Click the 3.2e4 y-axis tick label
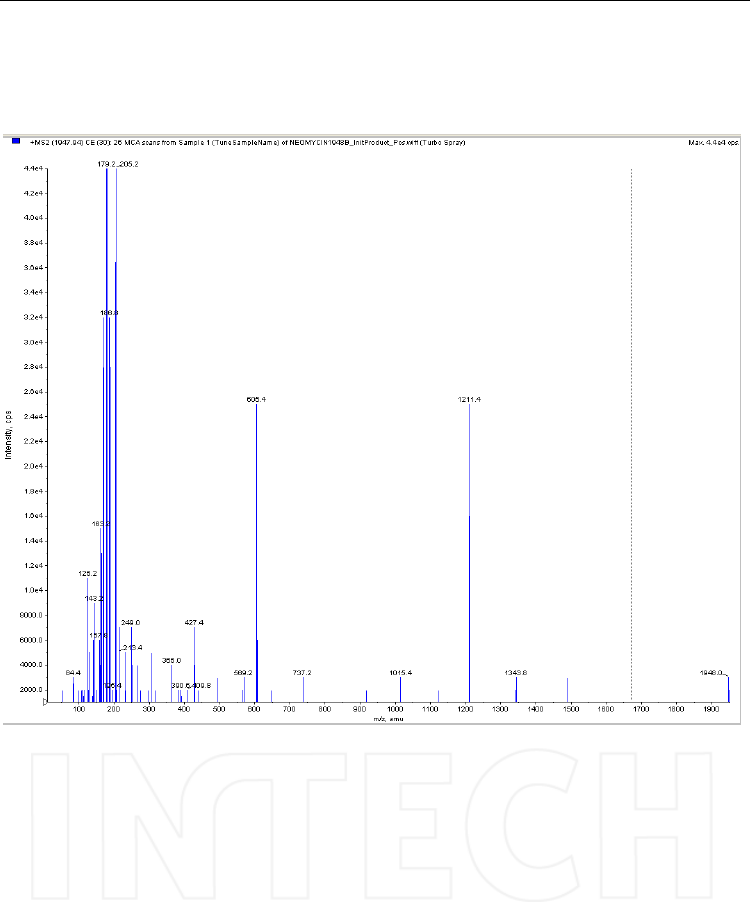The image size is (750, 902). pos(32,317)
